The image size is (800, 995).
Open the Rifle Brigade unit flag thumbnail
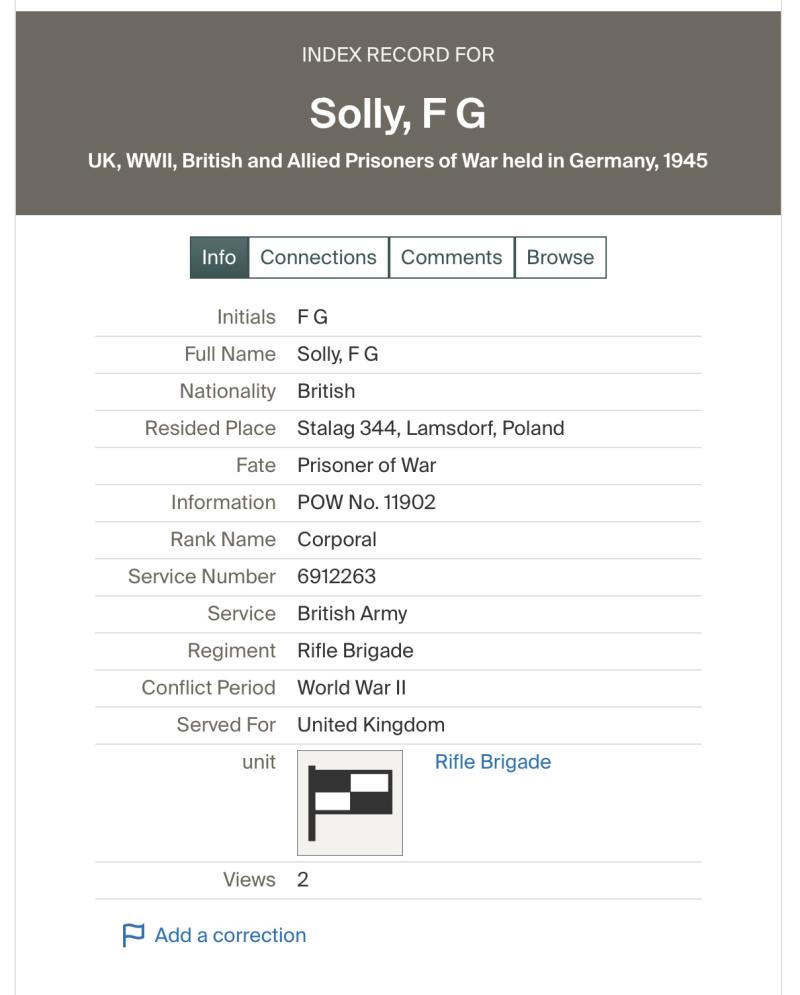point(350,803)
